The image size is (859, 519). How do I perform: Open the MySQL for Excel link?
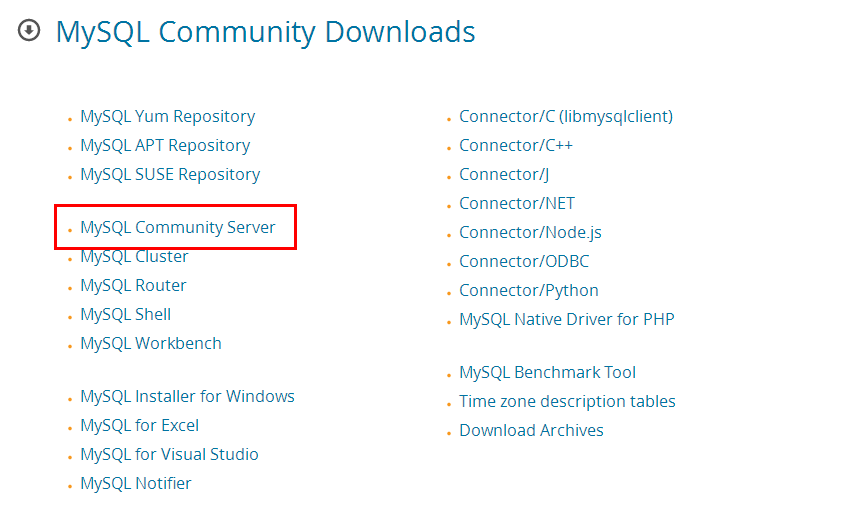coord(140,426)
